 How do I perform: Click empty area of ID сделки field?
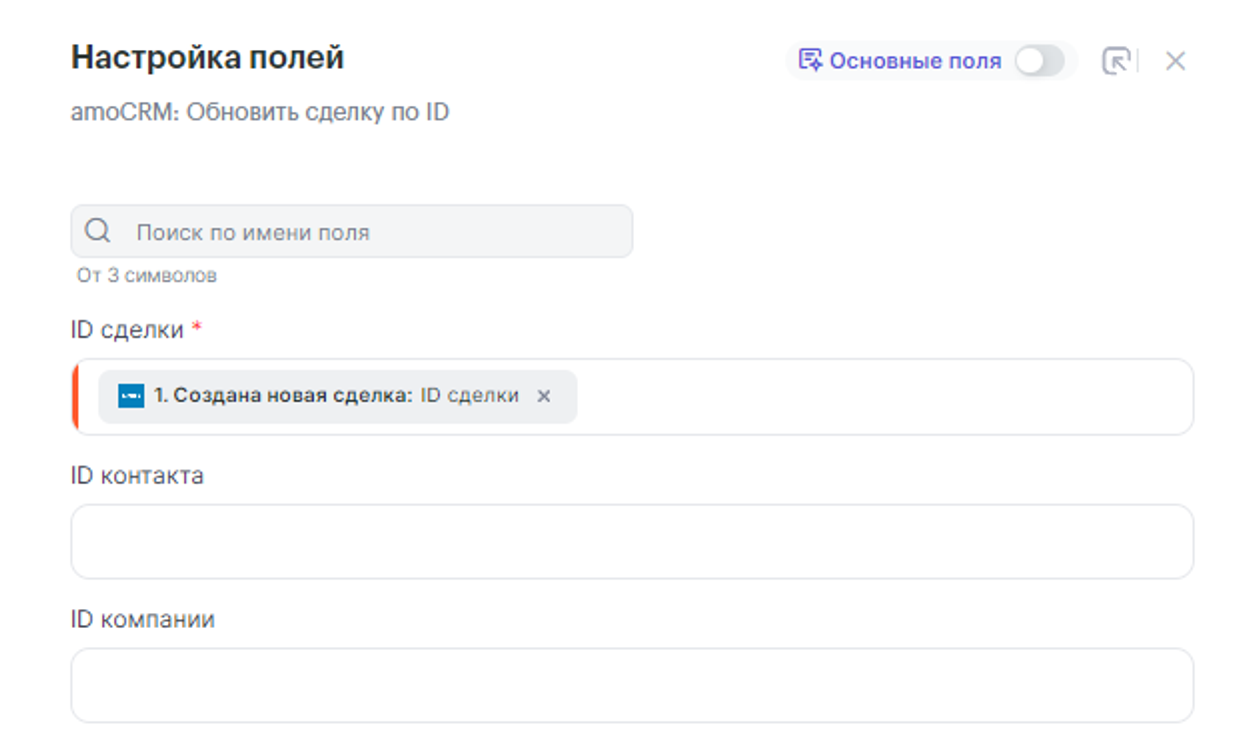click(x=880, y=396)
